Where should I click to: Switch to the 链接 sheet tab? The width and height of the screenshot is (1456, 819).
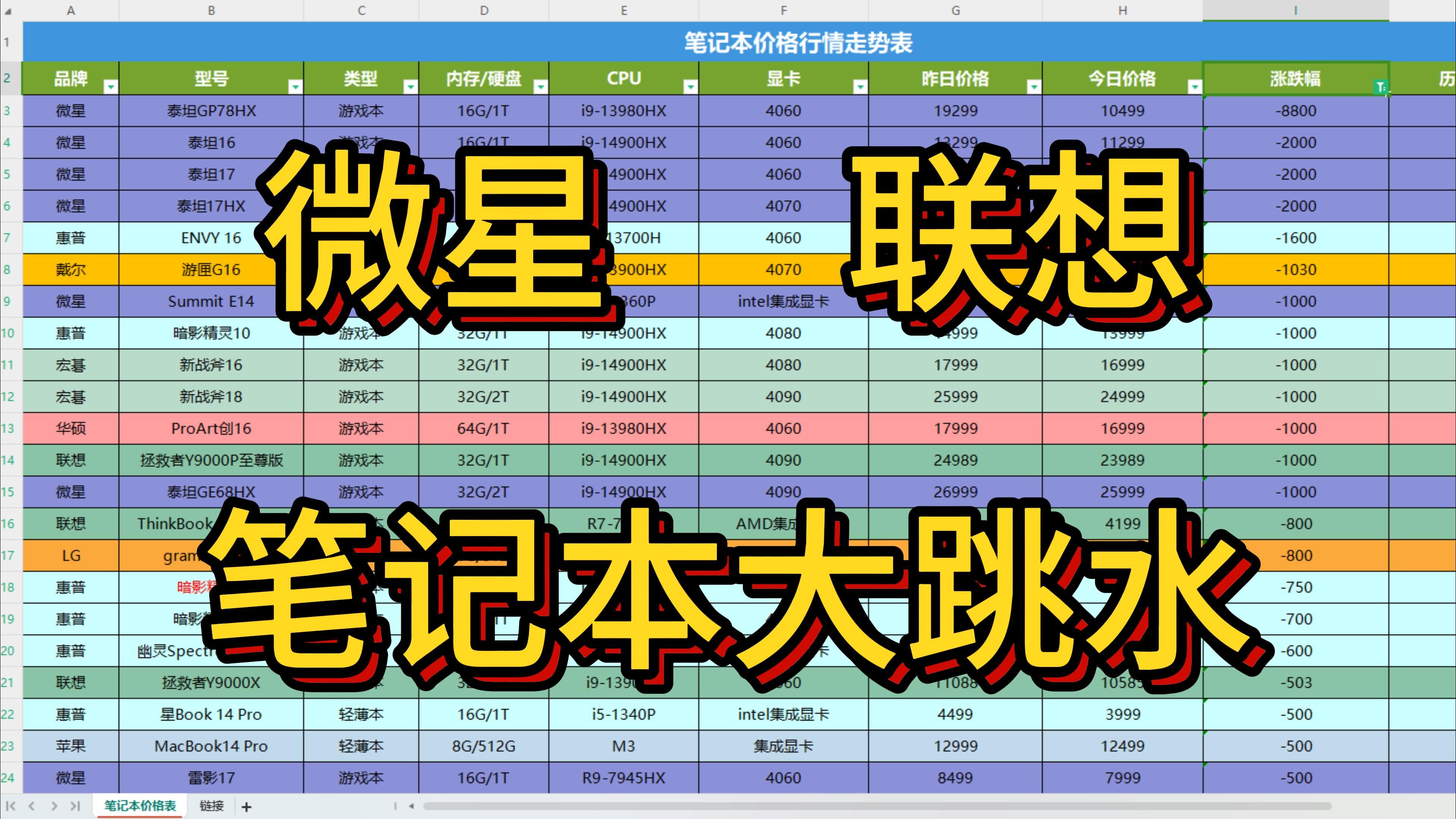pos(212,806)
